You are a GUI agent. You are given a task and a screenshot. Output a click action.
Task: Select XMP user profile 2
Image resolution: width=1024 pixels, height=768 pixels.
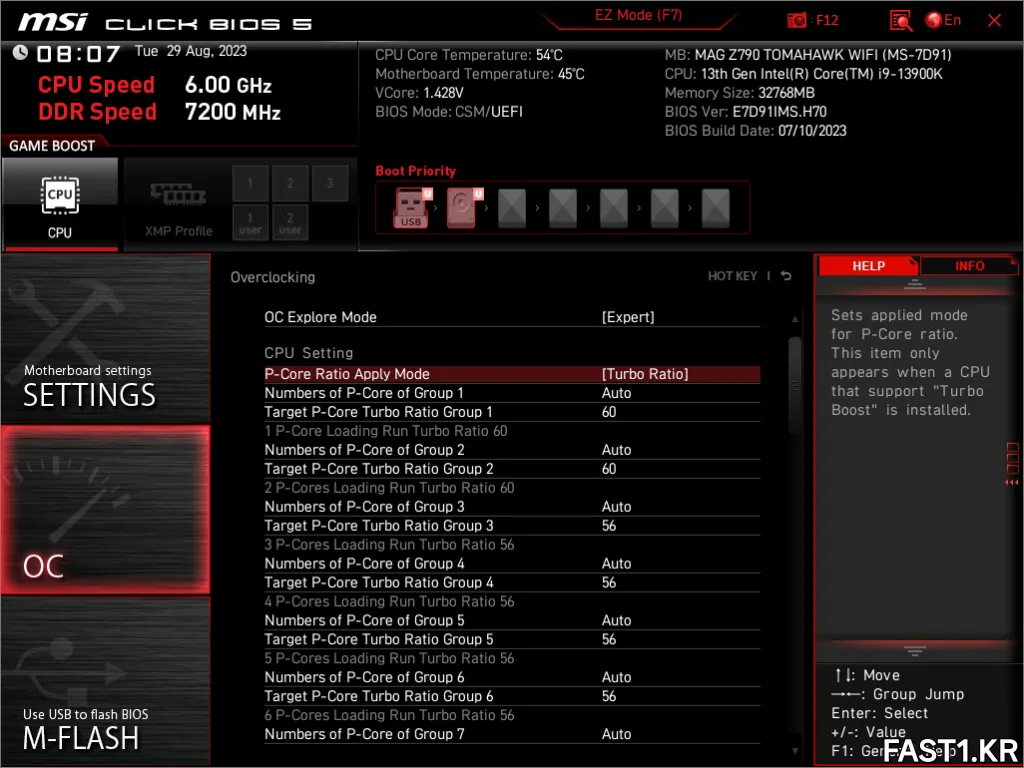290,223
